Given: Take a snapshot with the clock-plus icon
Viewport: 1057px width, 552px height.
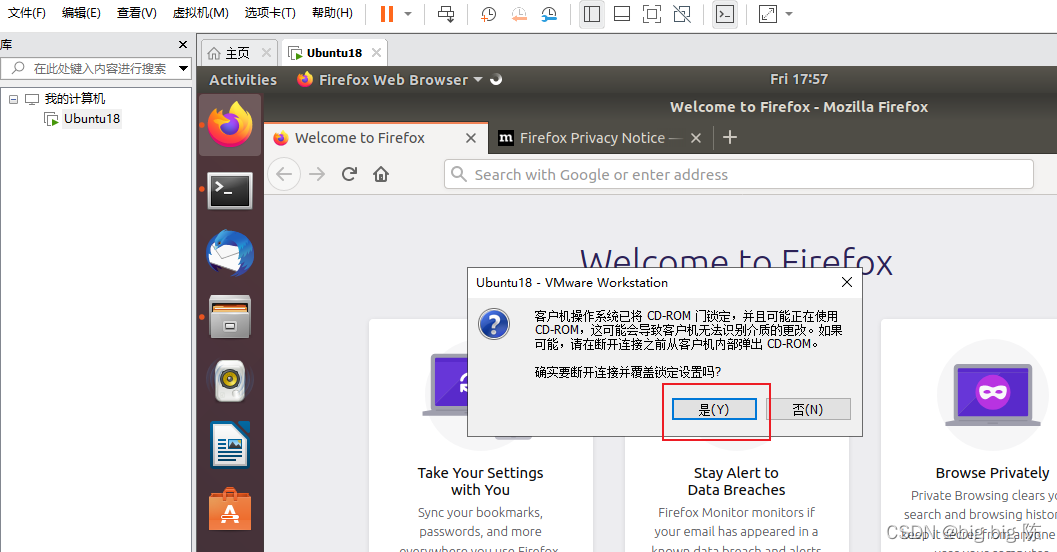Looking at the screenshot, I should point(488,13).
